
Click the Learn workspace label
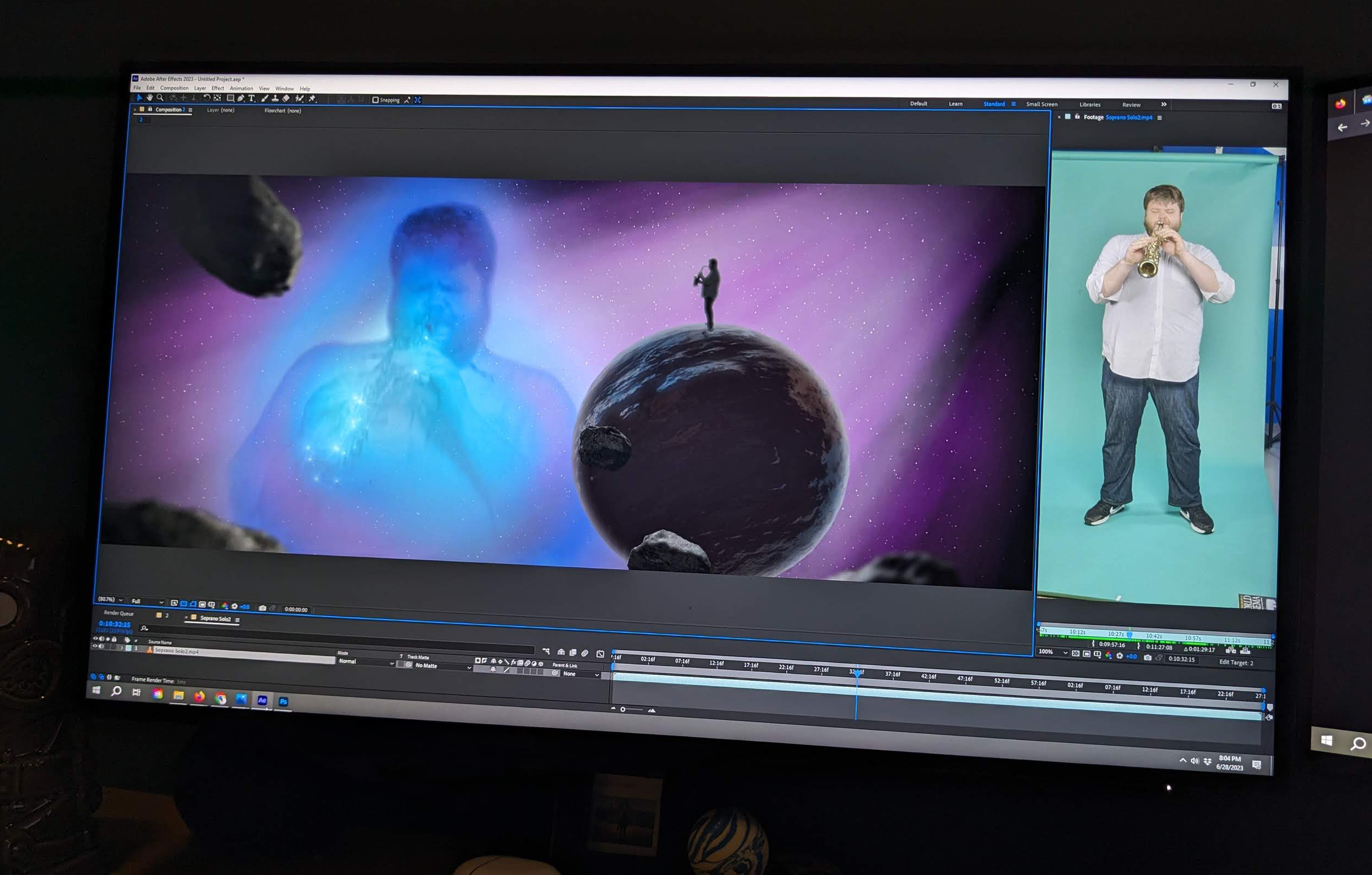pyautogui.click(x=955, y=104)
